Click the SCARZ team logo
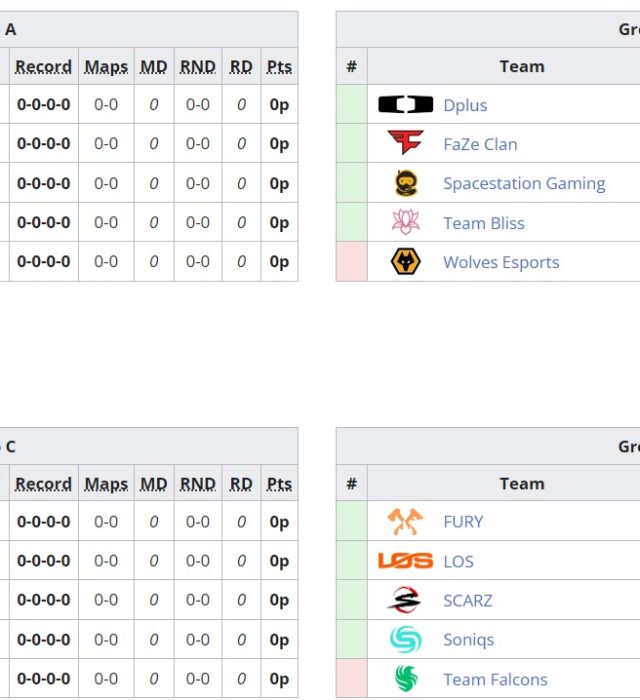The height and width of the screenshot is (700, 640). pyautogui.click(x=405, y=600)
